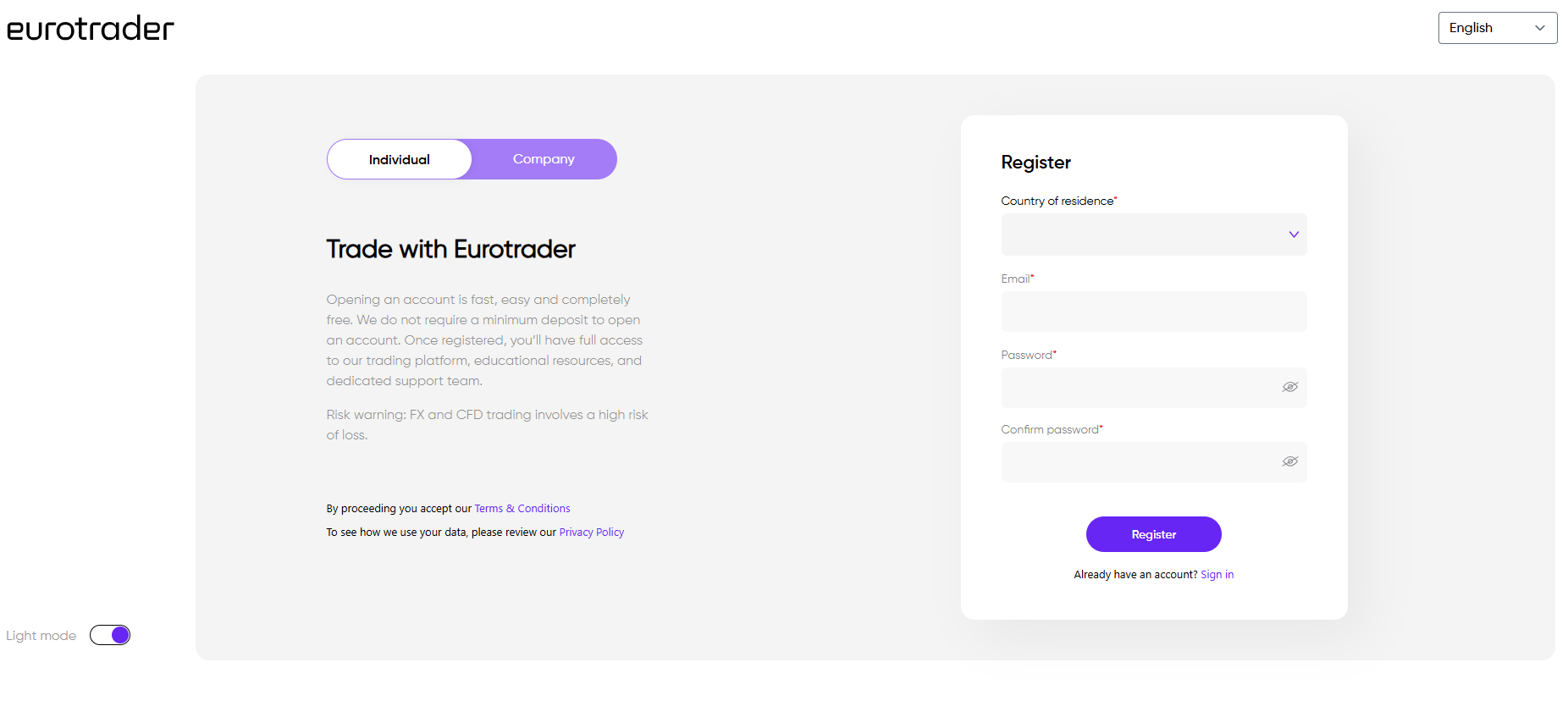Select the Individual account tab
The image size is (1568, 701).
(400, 159)
